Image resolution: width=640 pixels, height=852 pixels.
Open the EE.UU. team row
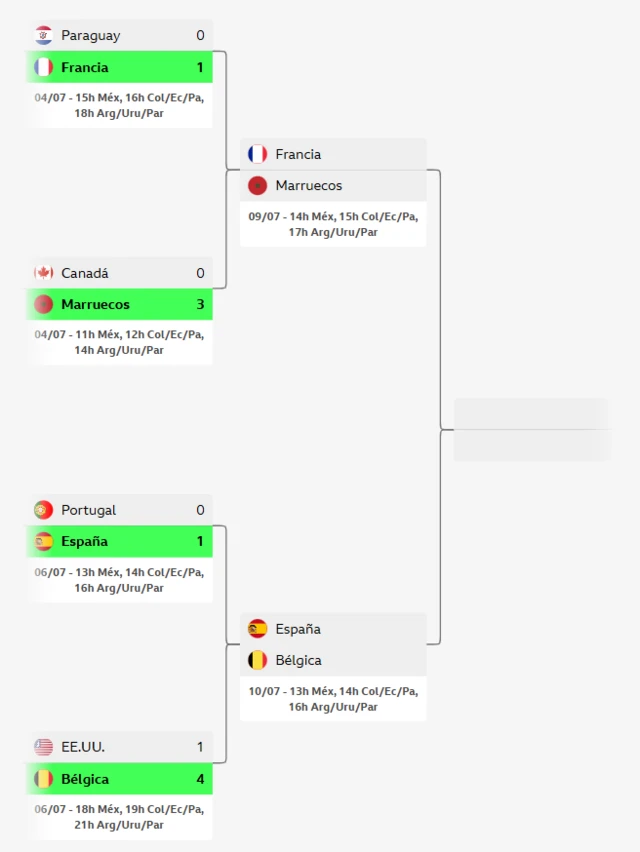tap(120, 747)
